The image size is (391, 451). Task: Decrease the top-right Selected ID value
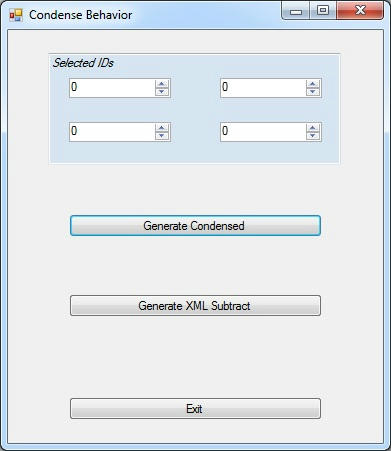pos(313,92)
